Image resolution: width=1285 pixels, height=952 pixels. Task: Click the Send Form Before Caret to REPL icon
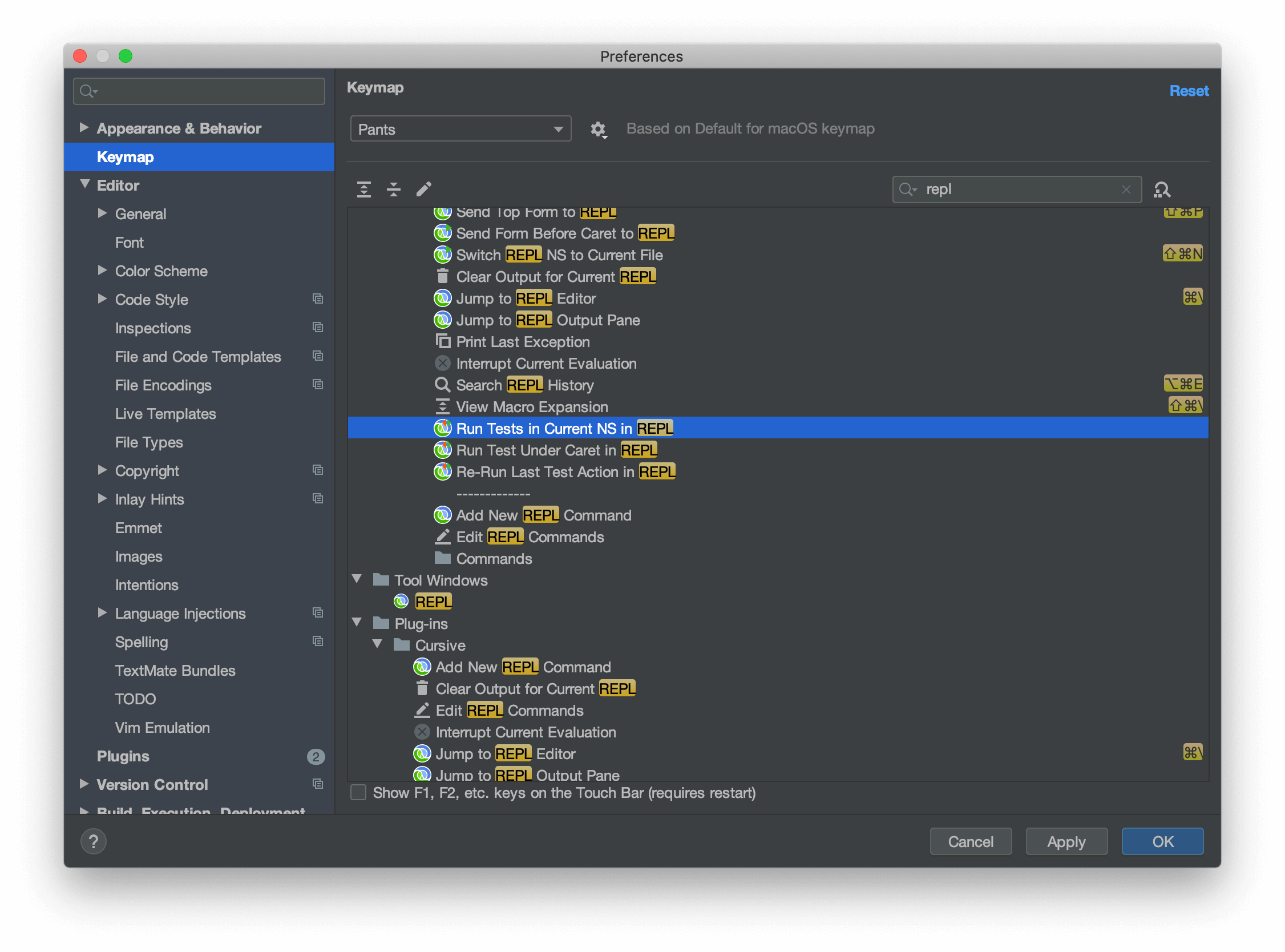[440, 233]
